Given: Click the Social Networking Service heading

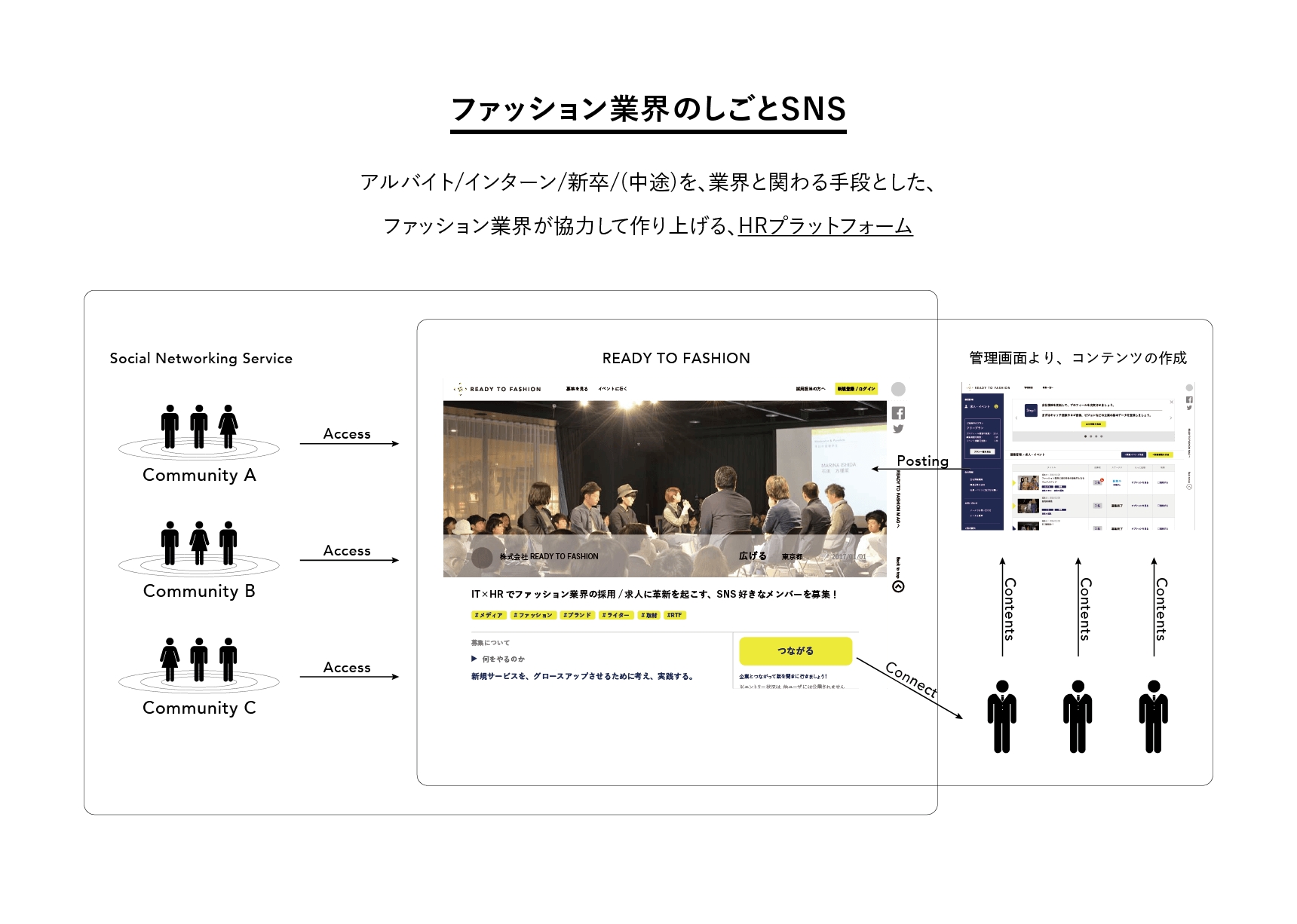Looking at the screenshot, I should 201,358.
